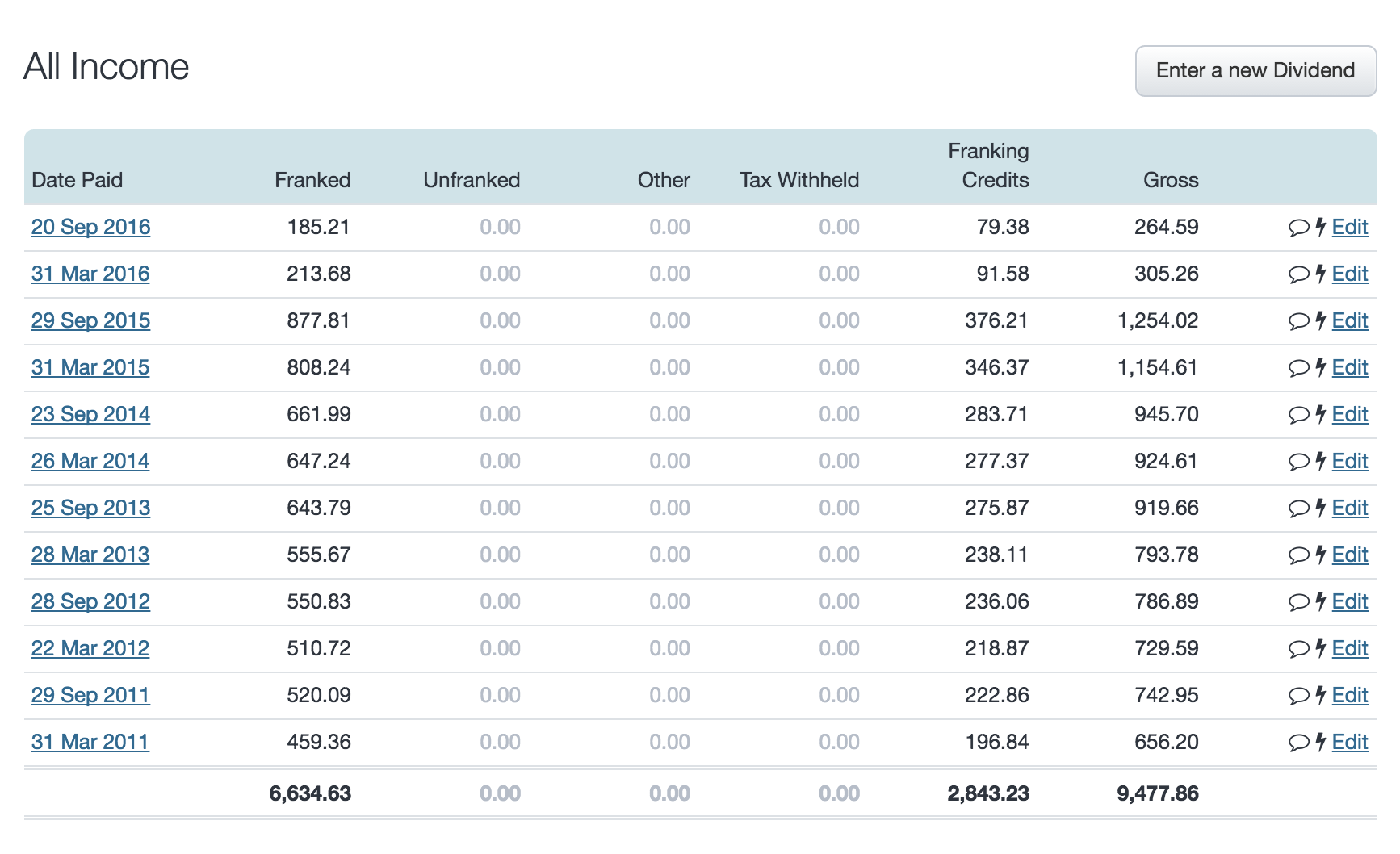Open the 29 Sep 2011 dividend details
The image size is (1400, 854).
(90, 694)
